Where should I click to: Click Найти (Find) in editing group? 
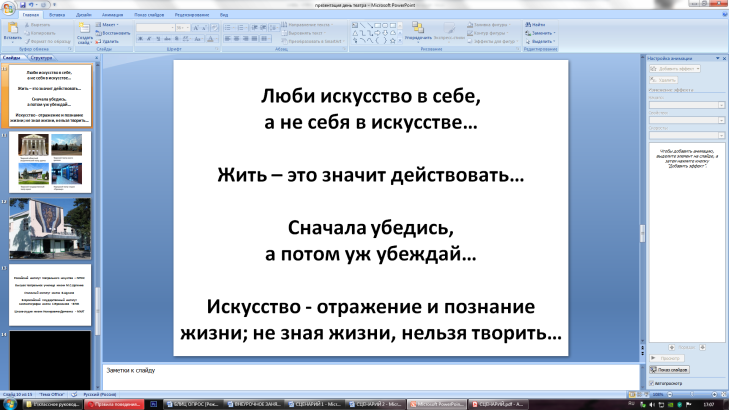tap(536, 24)
